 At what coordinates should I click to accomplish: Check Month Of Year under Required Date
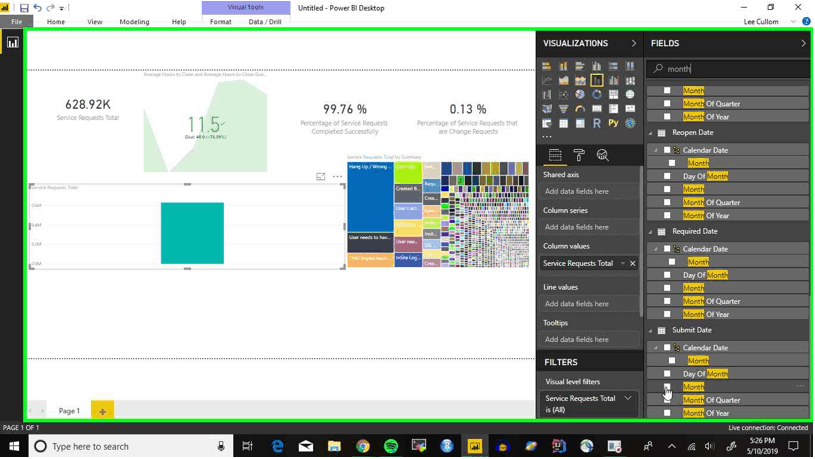click(x=667, y=314)
